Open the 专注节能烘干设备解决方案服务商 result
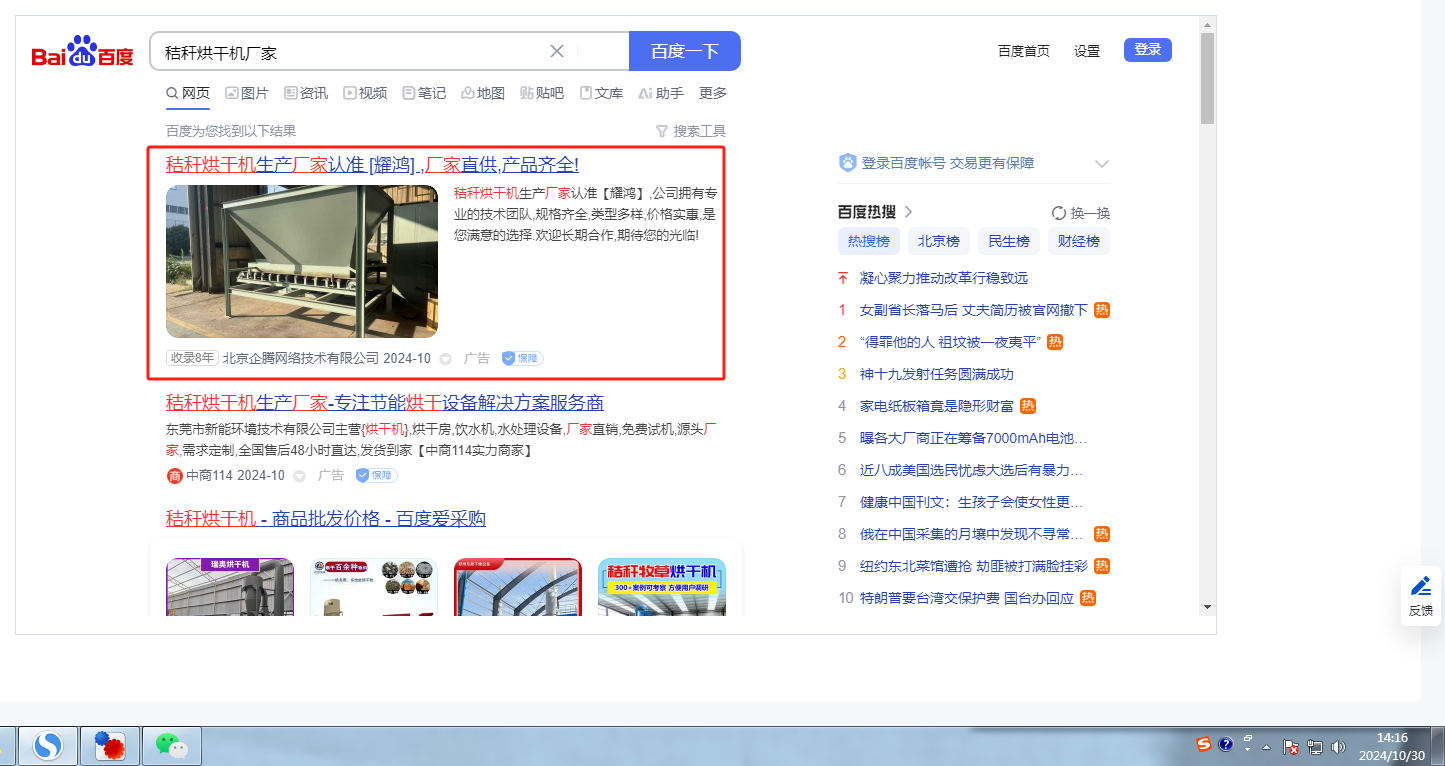 pyautogui.click(x=385, y=403)
